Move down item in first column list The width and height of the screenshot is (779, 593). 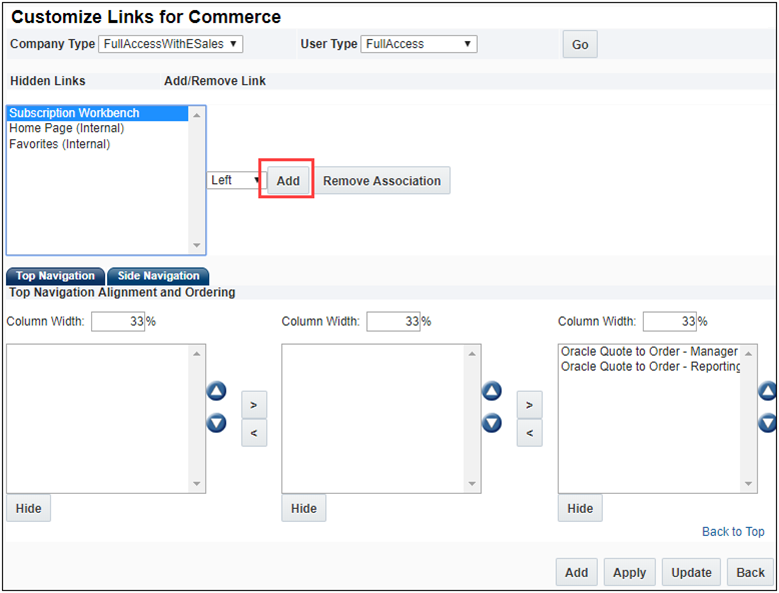(x=216, y=423)
